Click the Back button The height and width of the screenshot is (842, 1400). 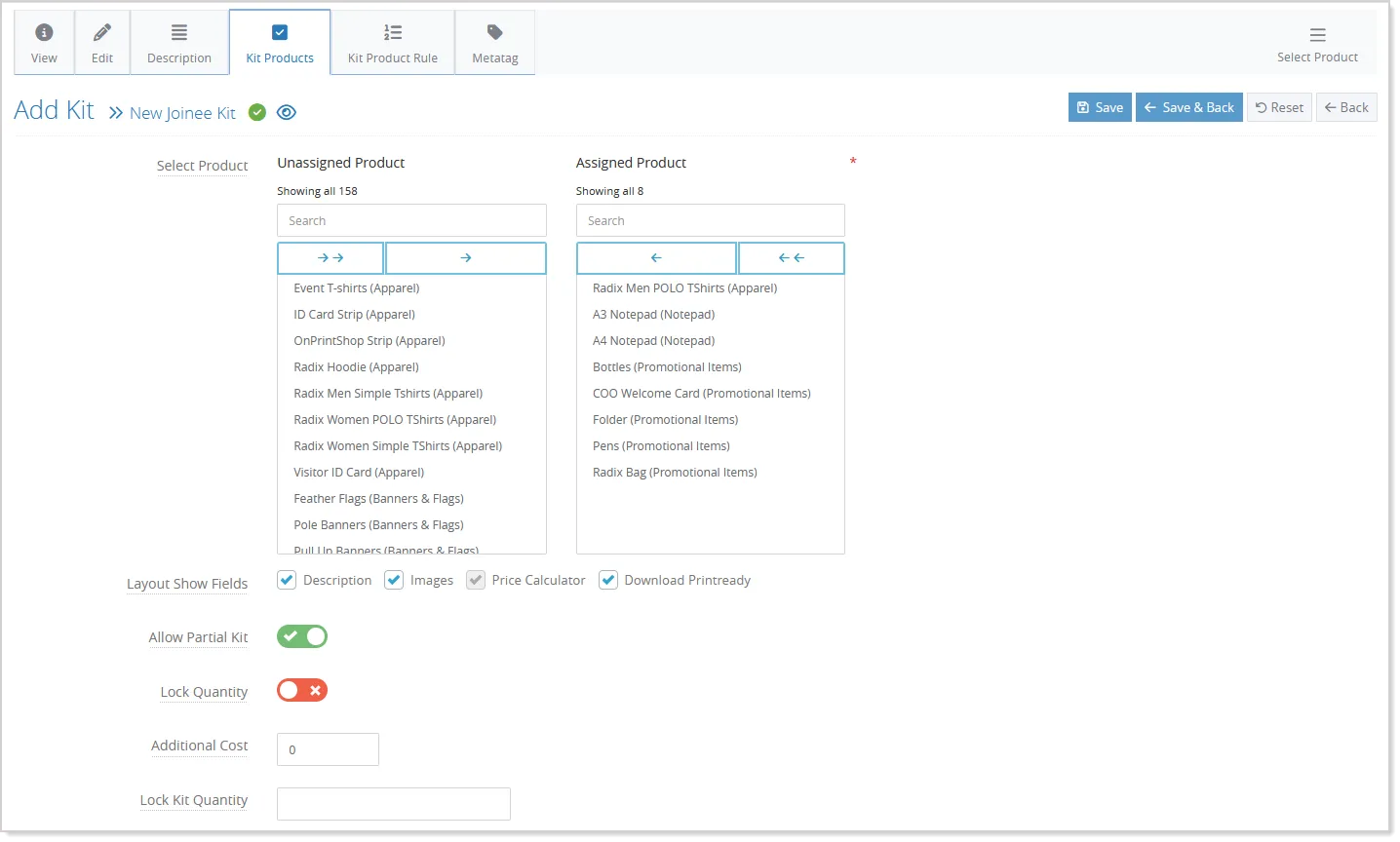(x=1346, y=107)
